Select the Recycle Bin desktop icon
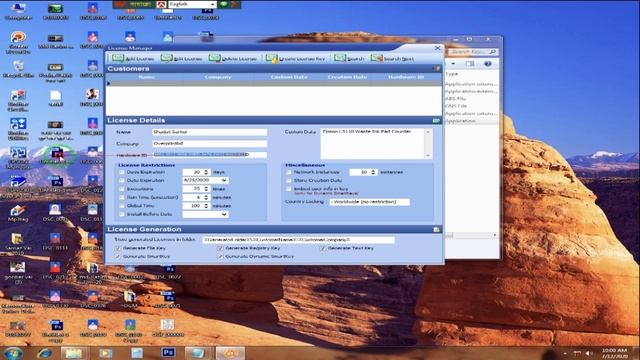 point(18,69)
